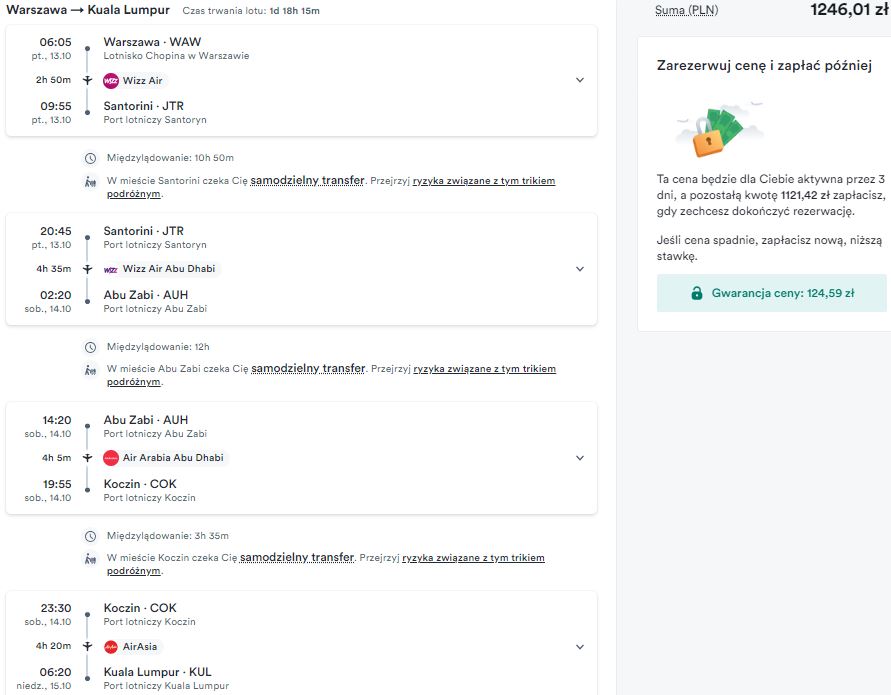This screenshot has height=695, width=891.
Task: Click the clock icon beside Międzylądowanie 10h 50m
Action: [x=90, y=158]
